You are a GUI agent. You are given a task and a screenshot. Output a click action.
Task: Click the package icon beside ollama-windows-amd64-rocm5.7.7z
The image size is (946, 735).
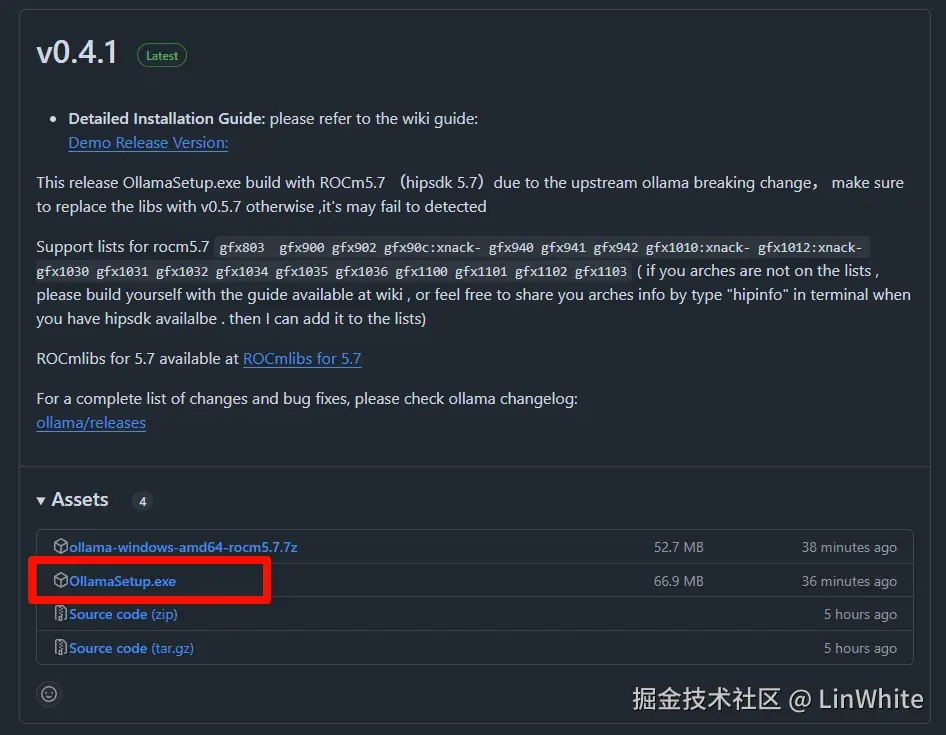[62, 547]
